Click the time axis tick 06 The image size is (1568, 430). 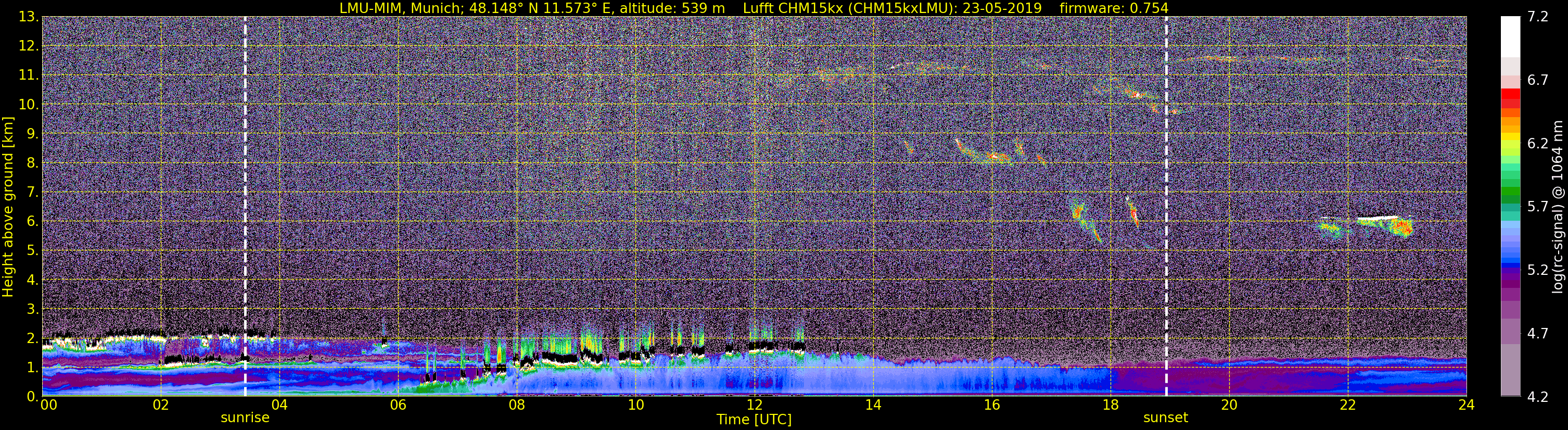[398, 405]
